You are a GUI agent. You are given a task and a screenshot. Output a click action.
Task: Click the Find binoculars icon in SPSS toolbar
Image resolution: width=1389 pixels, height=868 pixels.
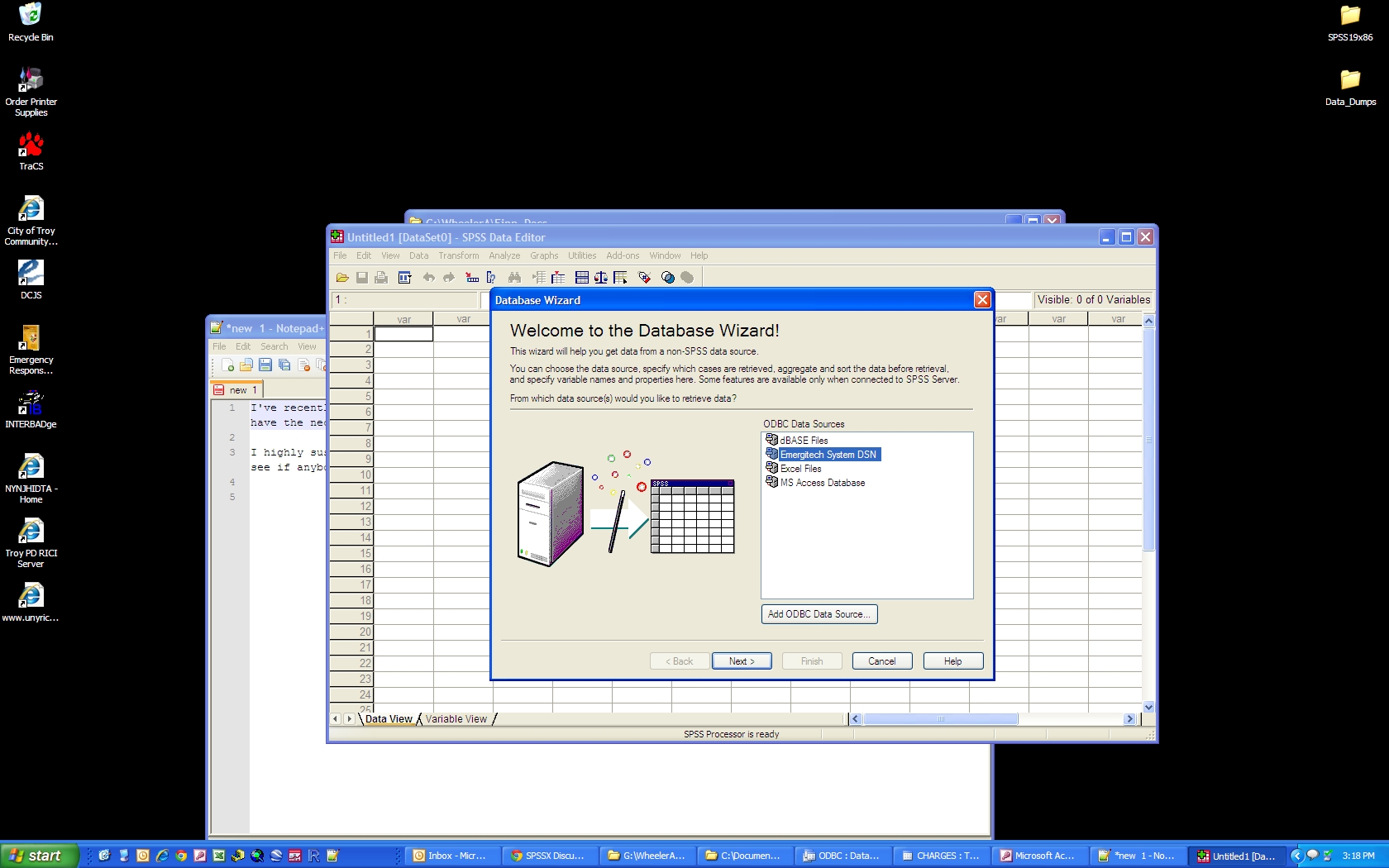coord(514,278)
